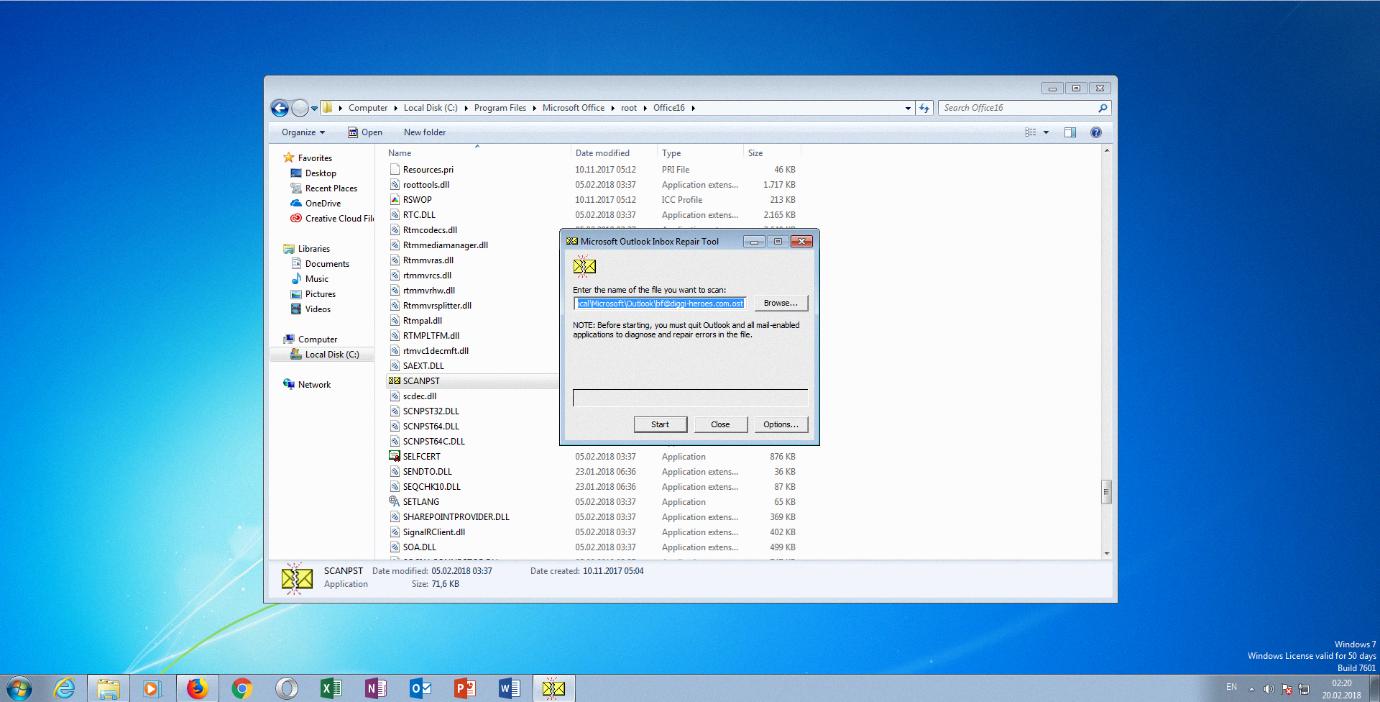Refresh the Office16 folder view
Viewport: 1380px width, 702px height.
point(925,108)
